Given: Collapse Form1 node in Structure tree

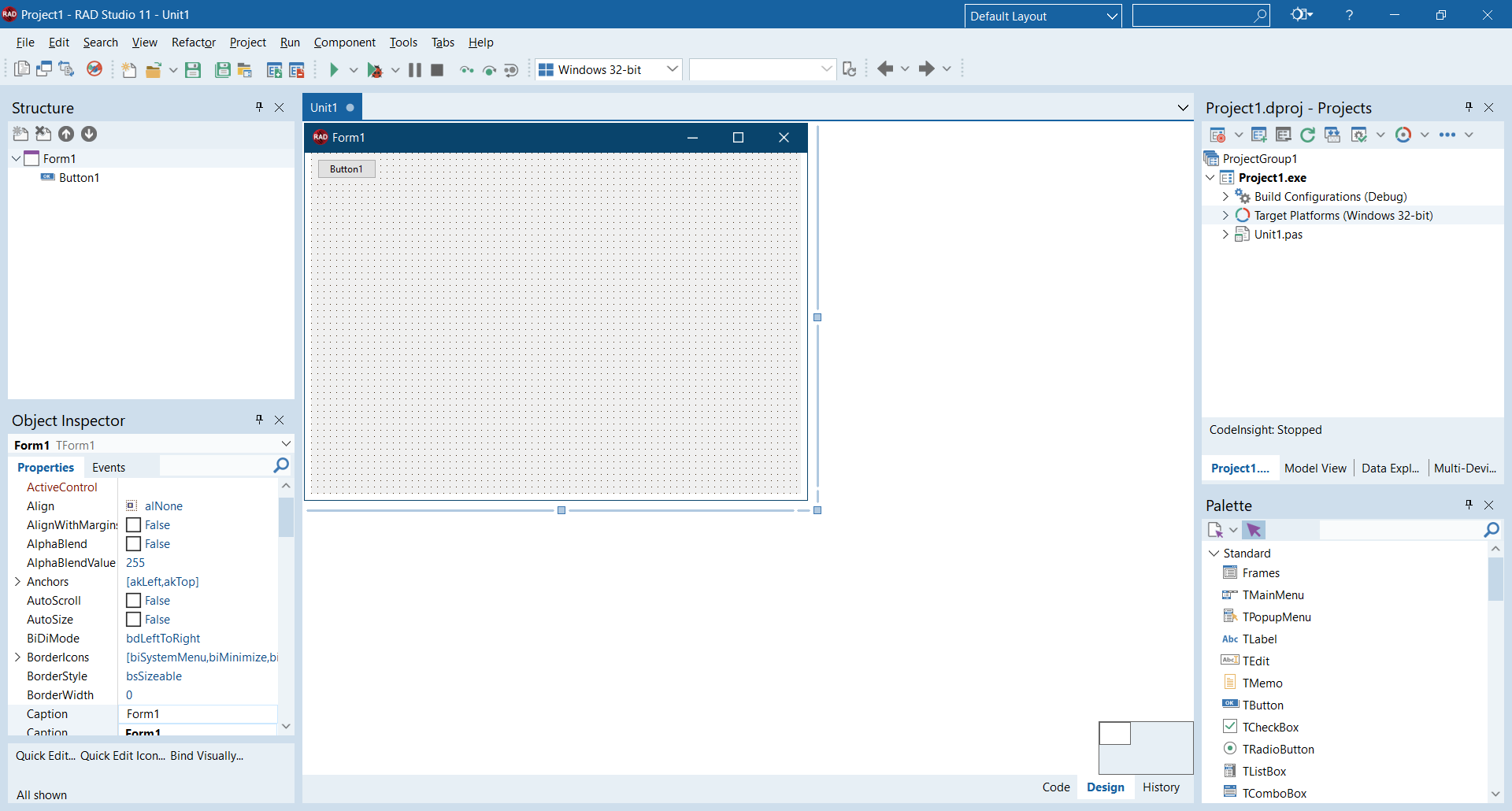Looking at the screenshot, I should pos(16,158).
